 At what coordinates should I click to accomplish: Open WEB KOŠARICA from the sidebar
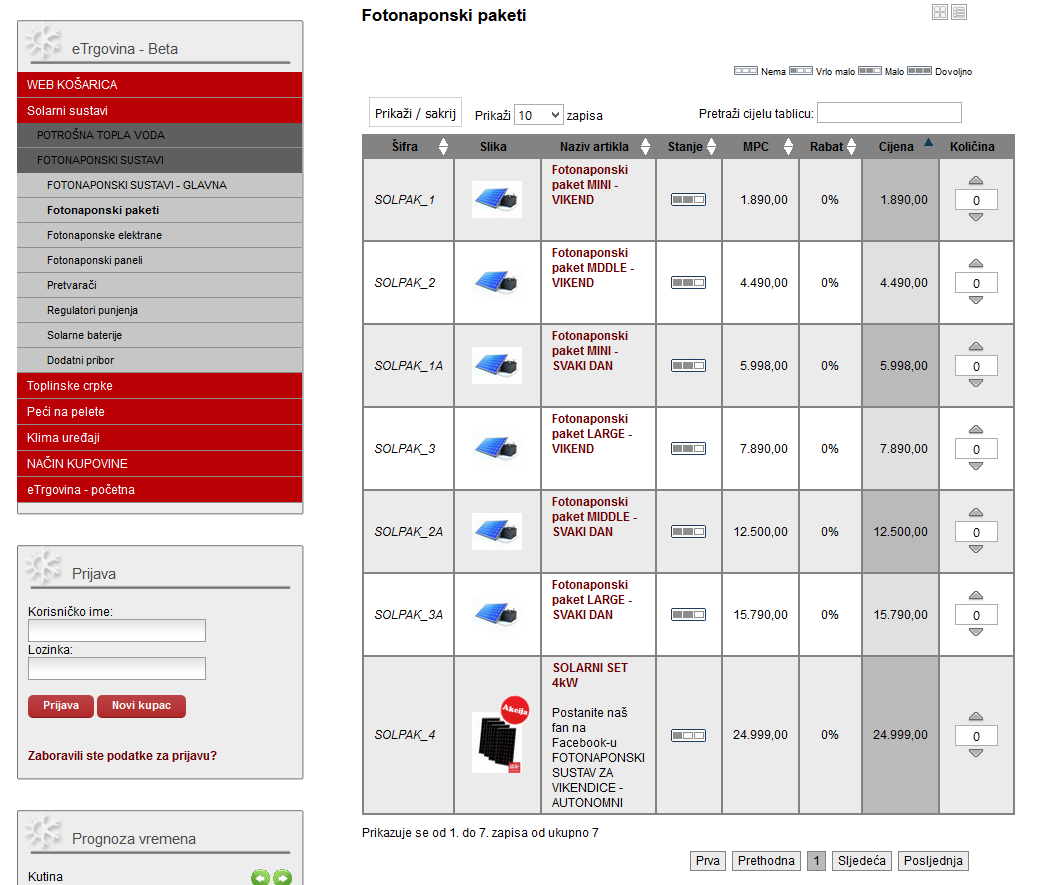(160, 85)
